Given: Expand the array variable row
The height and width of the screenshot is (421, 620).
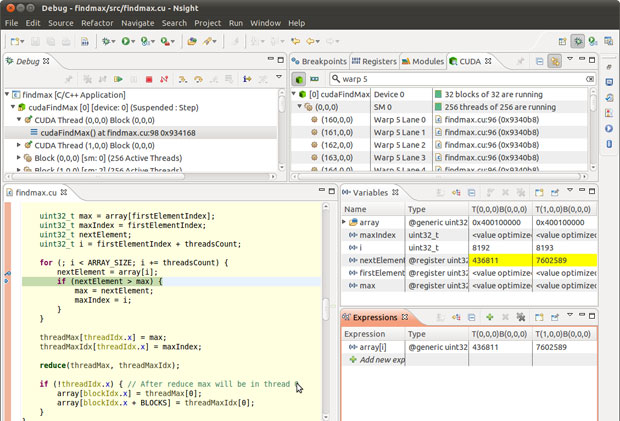Looking at the screenshot, I should click(345, 222).
